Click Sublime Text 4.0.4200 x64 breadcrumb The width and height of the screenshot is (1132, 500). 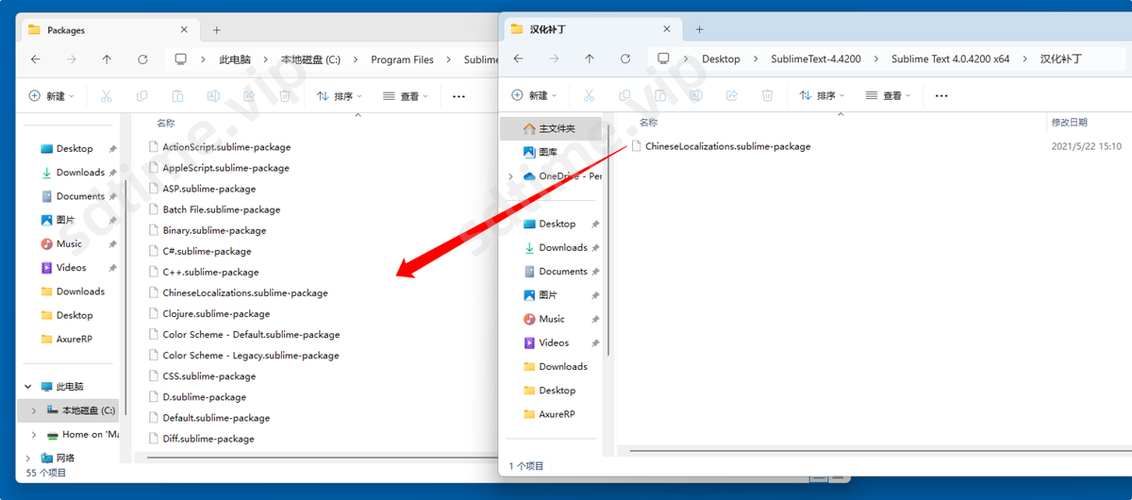pos(950,59)
